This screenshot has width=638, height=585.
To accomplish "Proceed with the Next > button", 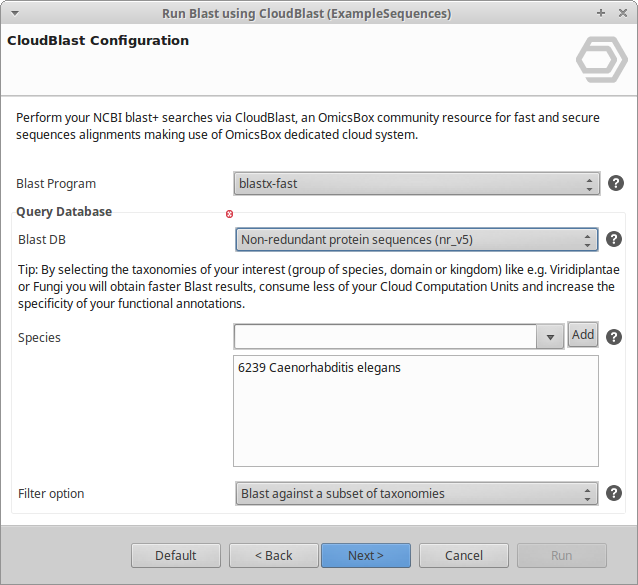I will pos(366,556).
